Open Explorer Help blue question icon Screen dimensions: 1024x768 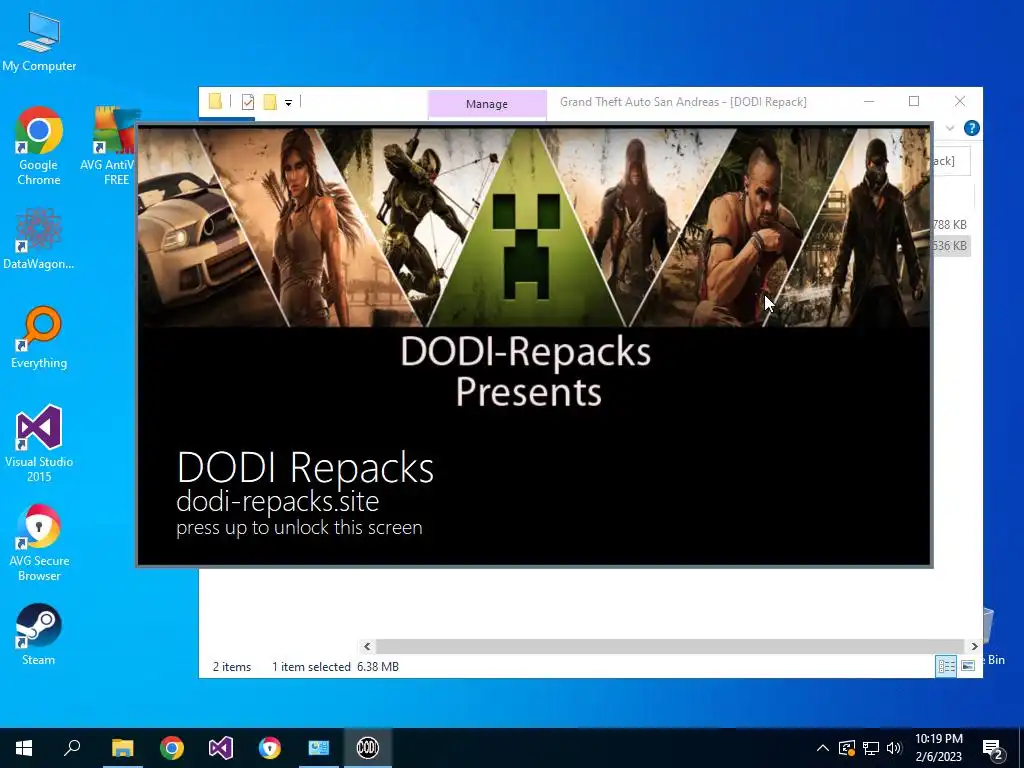pyautogui.click(x=971, y=128)
